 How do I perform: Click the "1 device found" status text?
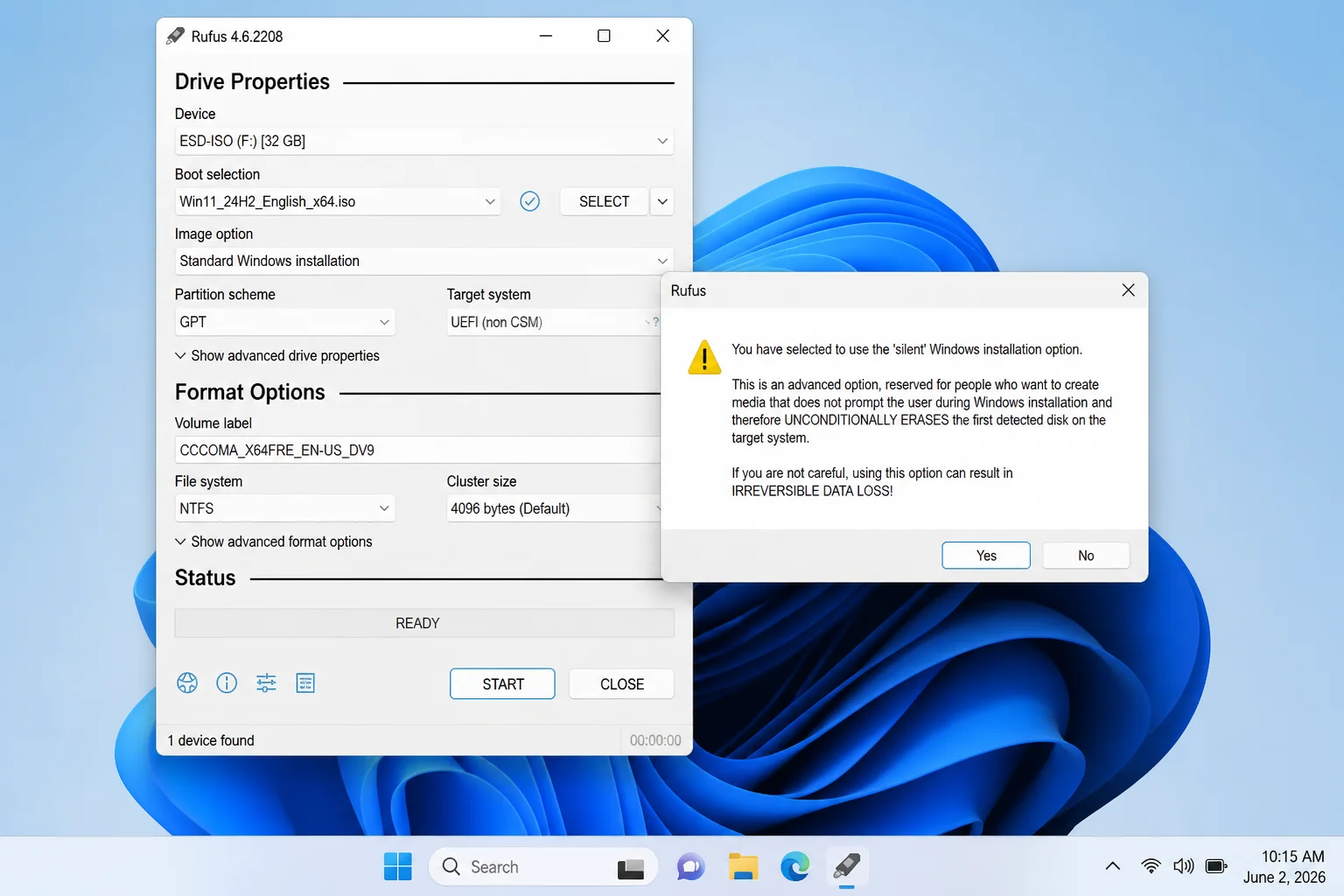(x=211, y=740)
